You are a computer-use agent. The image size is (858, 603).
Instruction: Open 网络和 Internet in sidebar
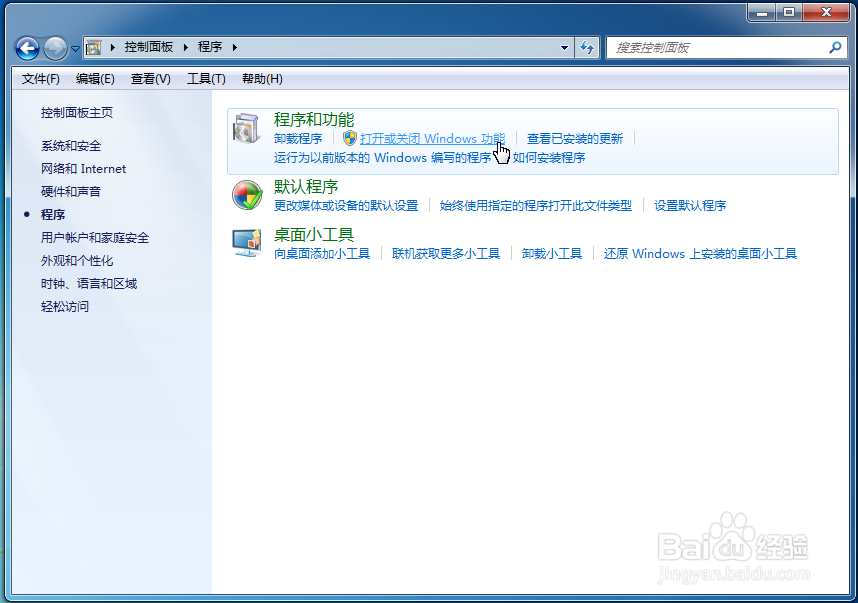83,169
